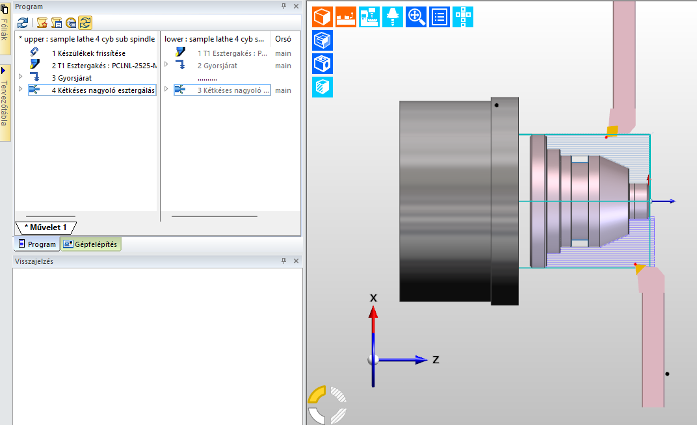Image resolution: width=699 pixels, height=426 pixels.
Task: Click the yellow insert on the upper turning tool
Action: [x=612, y=131]
